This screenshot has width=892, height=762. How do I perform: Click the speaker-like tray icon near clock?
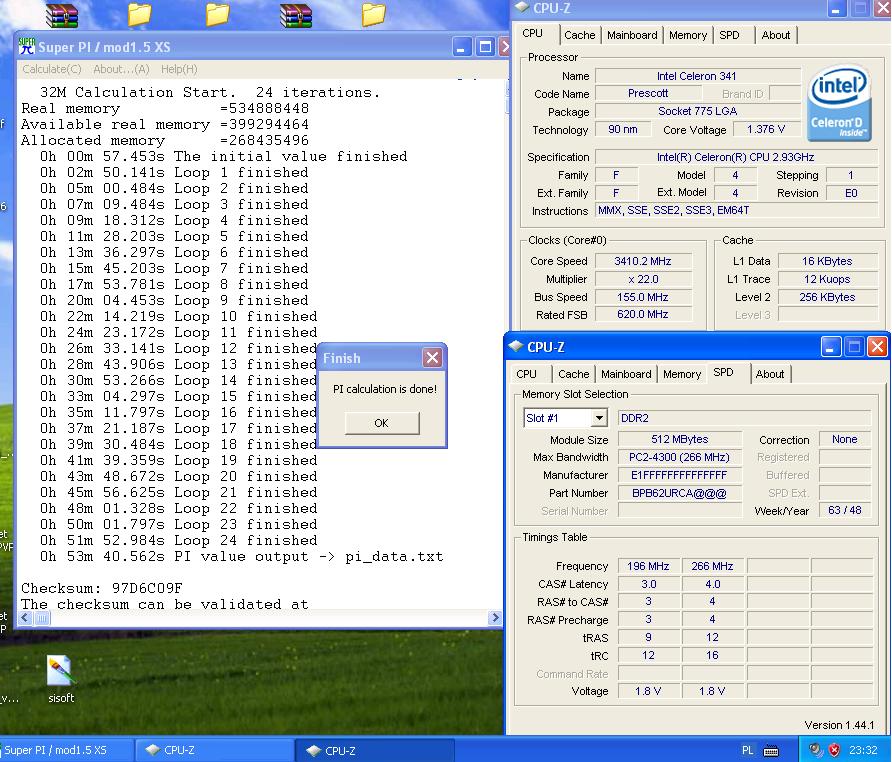pos(816,750)
